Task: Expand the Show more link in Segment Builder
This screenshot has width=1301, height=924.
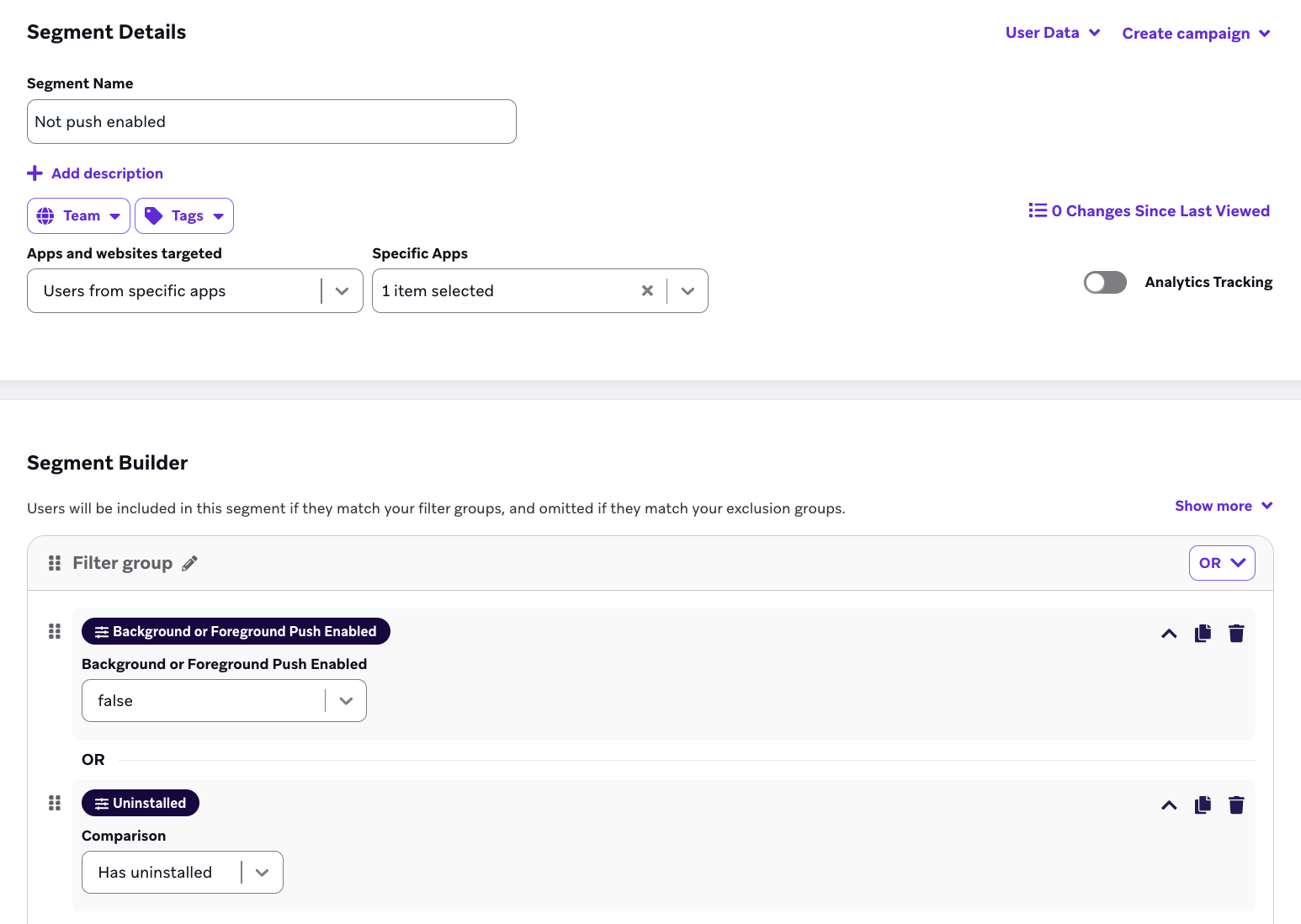Action: (x=1223, y=506)
